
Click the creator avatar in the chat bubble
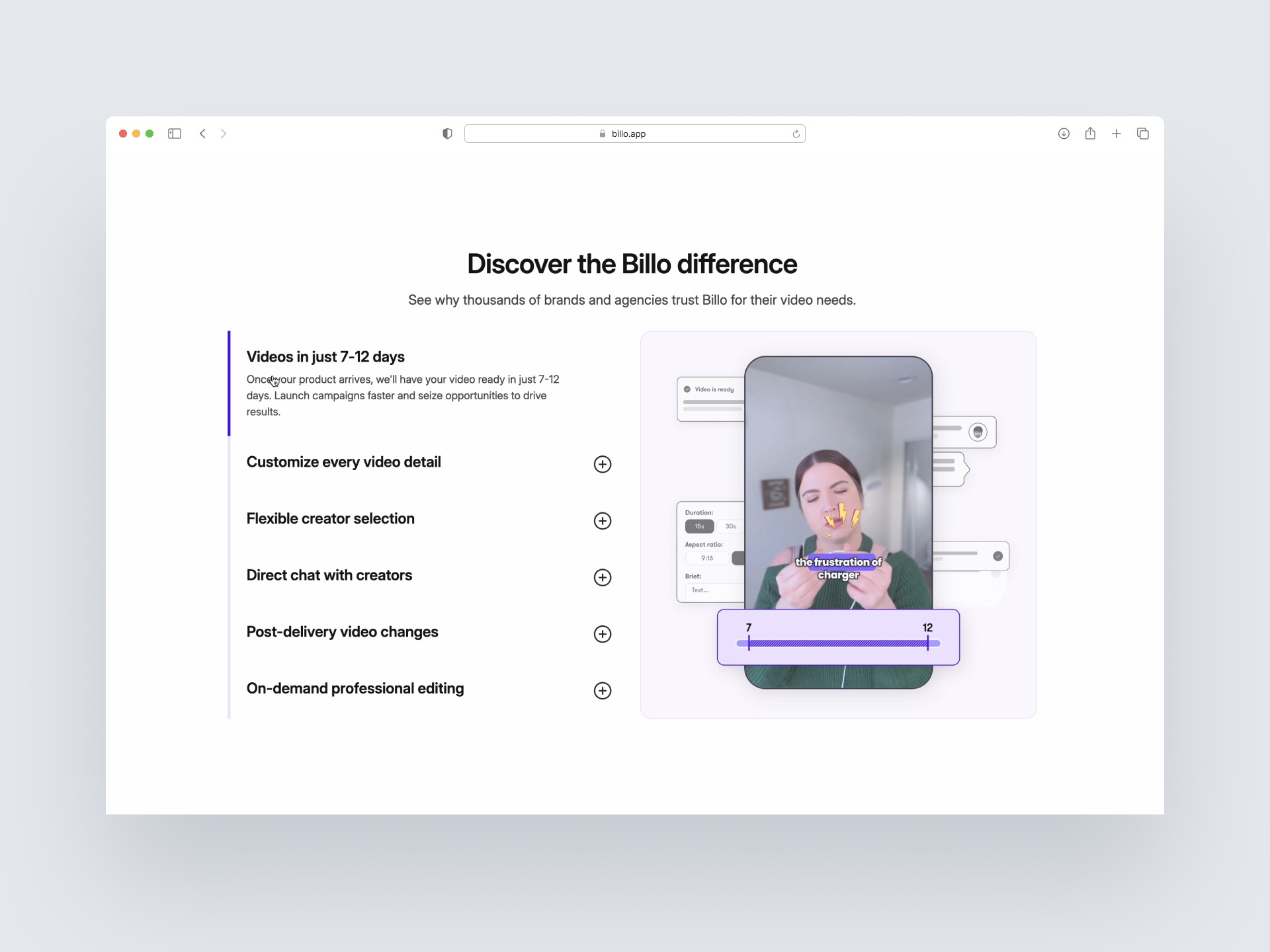[x=978, y=432]
